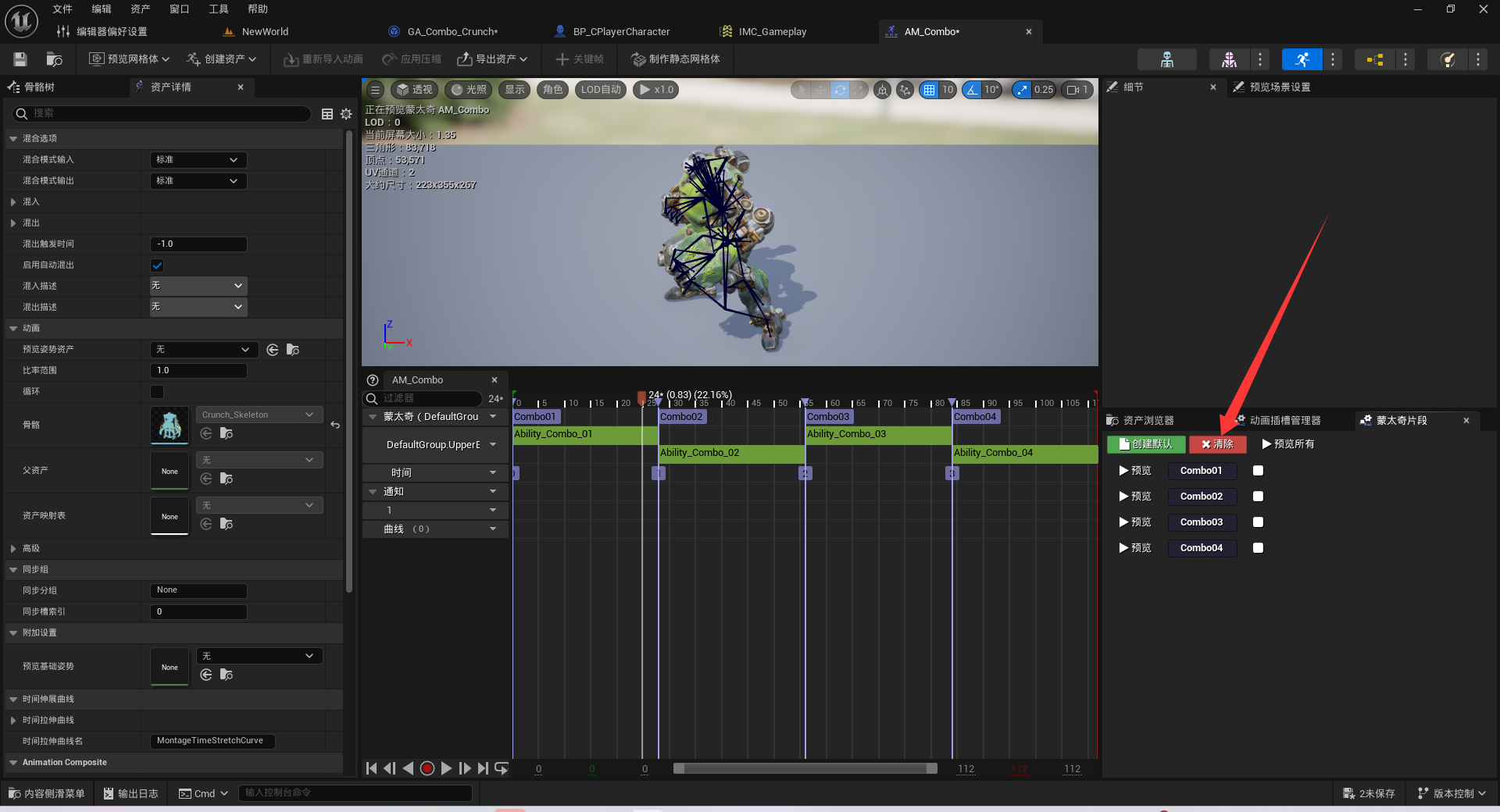Click the 创建默认 button
This screenshot has height=812, width=1500.
[x=1145, y=444]
